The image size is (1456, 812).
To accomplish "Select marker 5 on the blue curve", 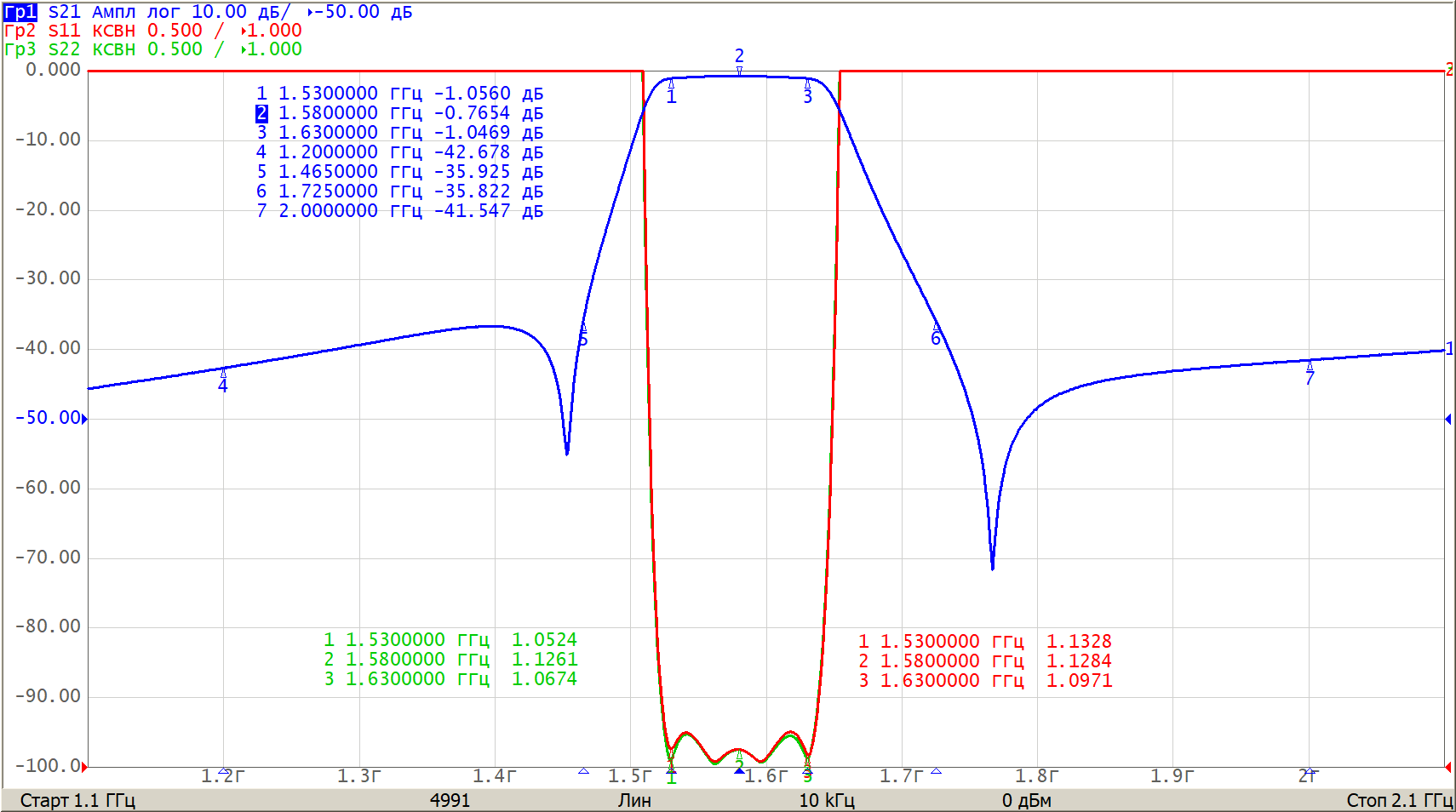I will (583, 335).
